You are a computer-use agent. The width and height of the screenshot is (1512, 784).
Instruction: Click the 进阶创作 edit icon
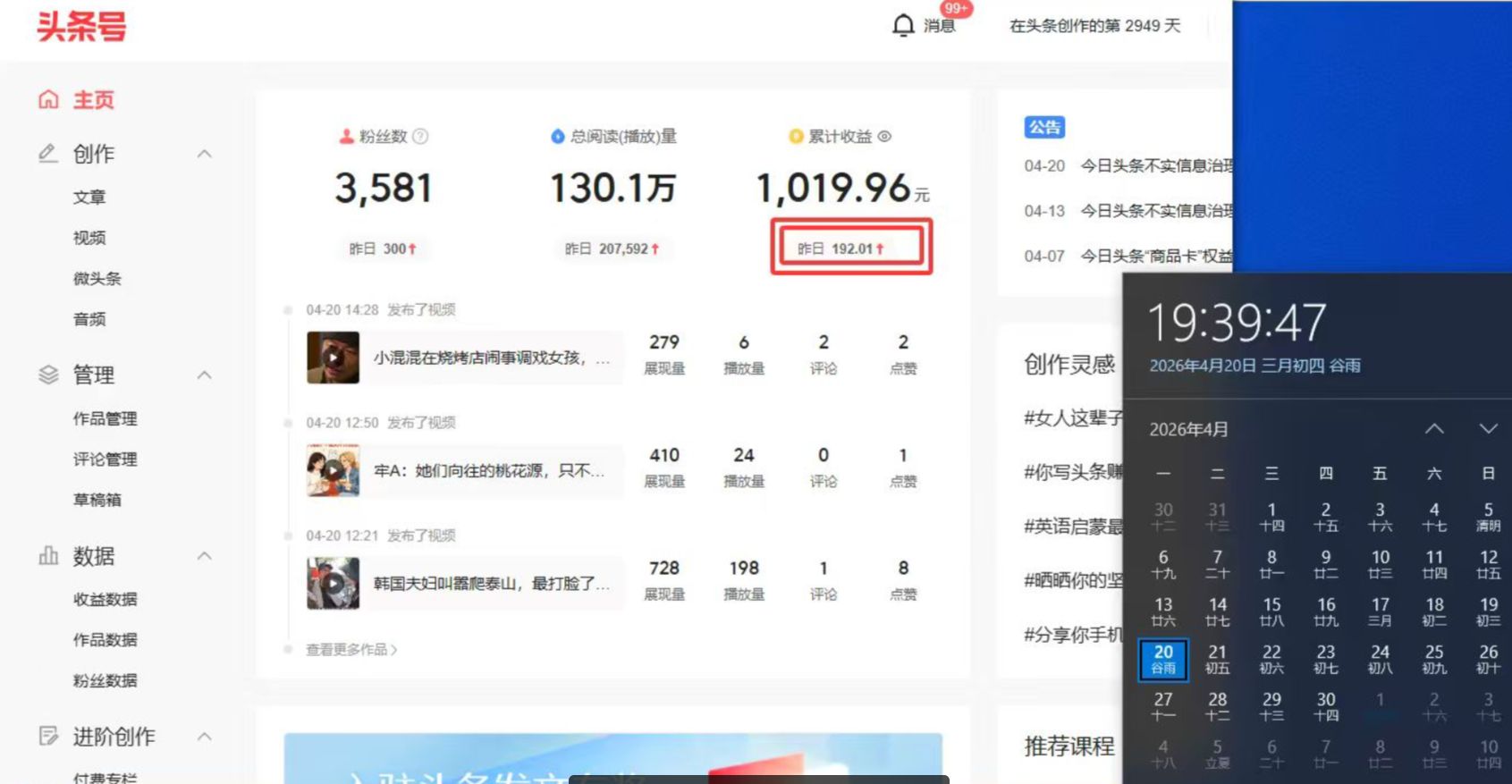(x=48, y=736)
